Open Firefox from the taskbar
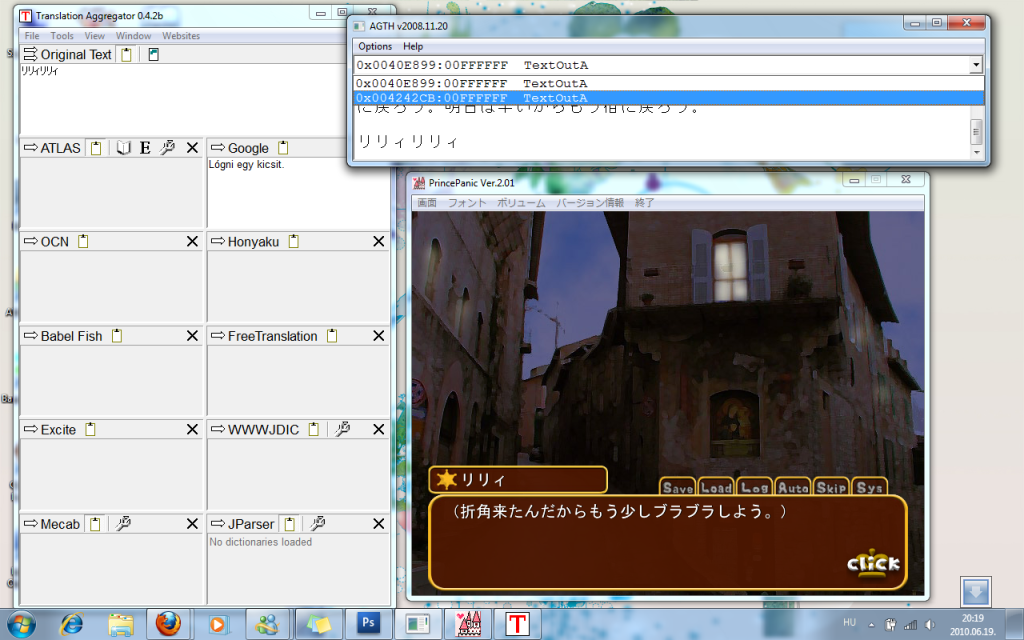The height and width of the screenshot is (640, 1024). click(169, 624)
